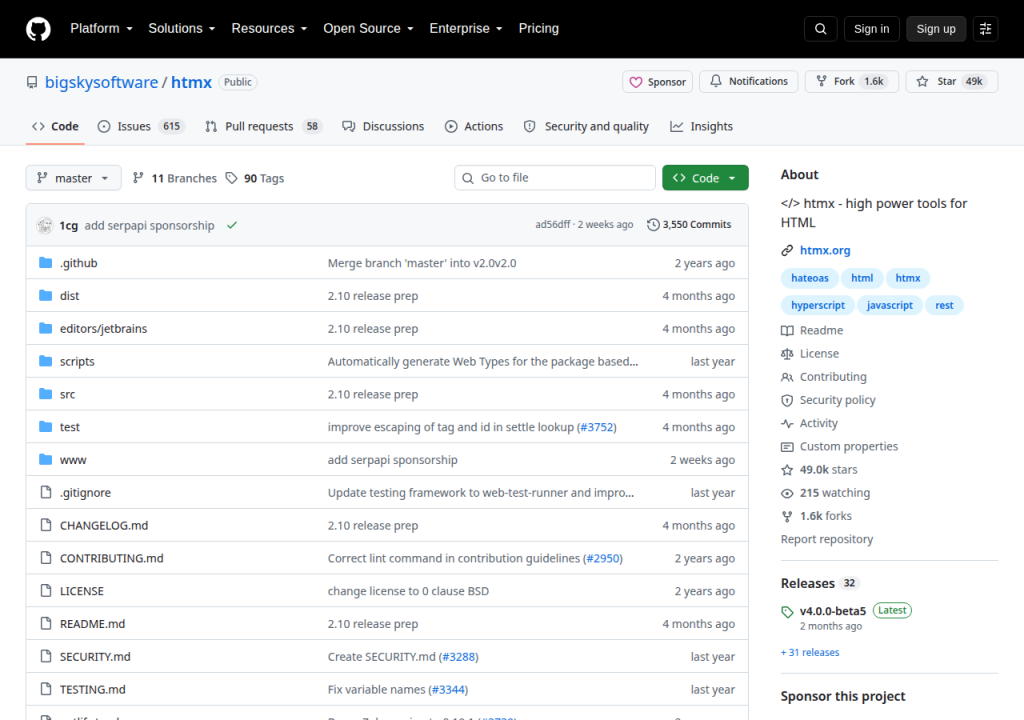Click the hateoas topic tag
The width and height of the screenshot is (1024, 720).
pos(810,278)
